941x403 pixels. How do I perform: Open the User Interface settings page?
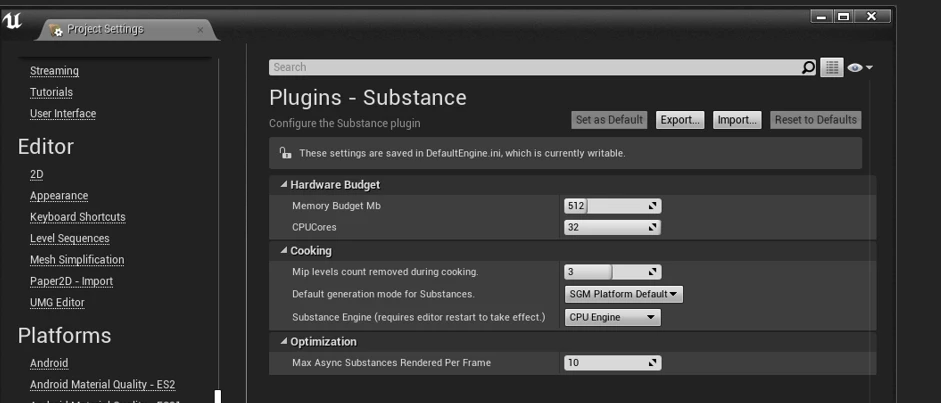[x=63, y=114]
